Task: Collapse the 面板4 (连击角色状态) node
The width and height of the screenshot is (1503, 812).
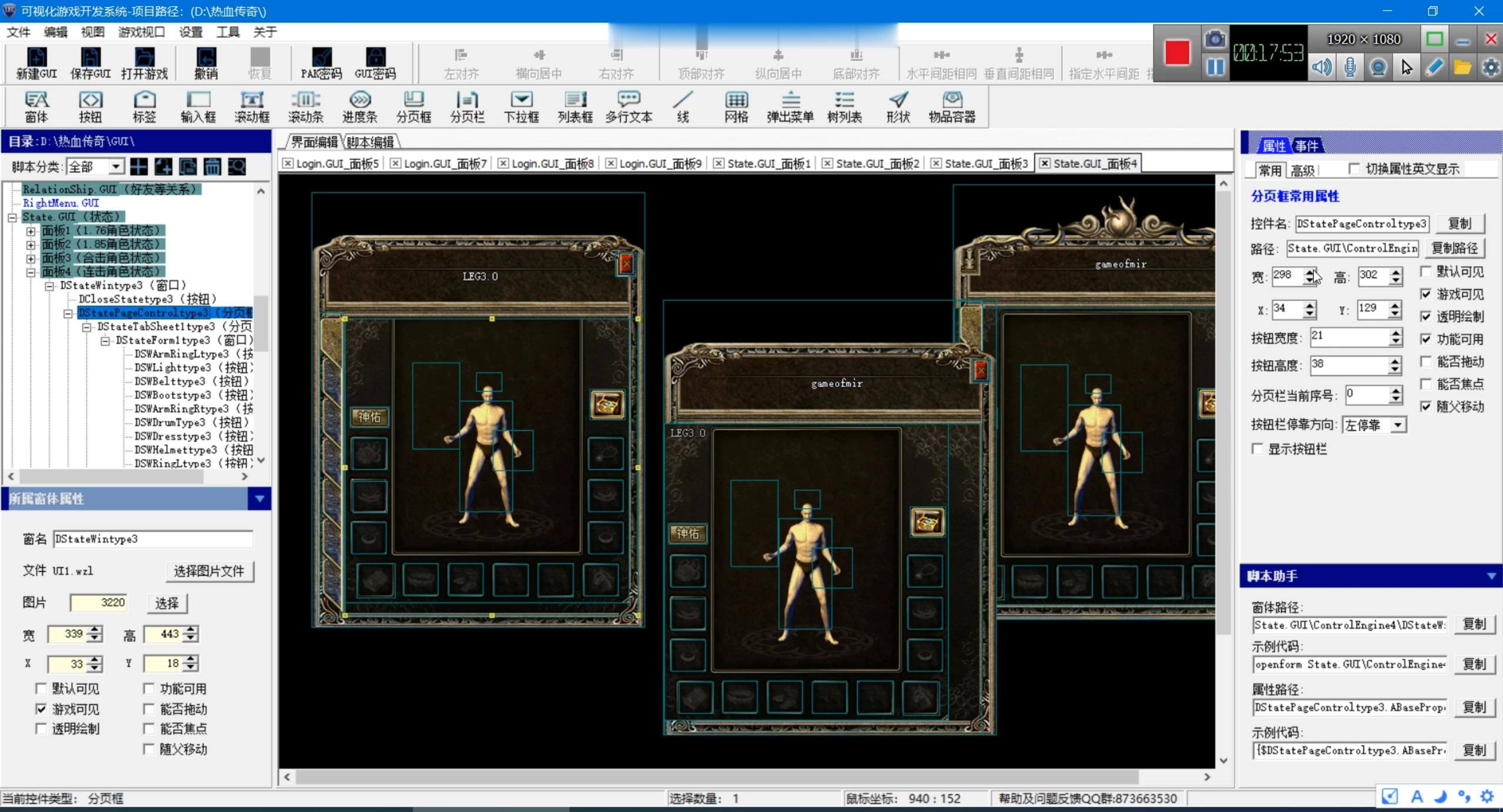Action: coord(31,272)
